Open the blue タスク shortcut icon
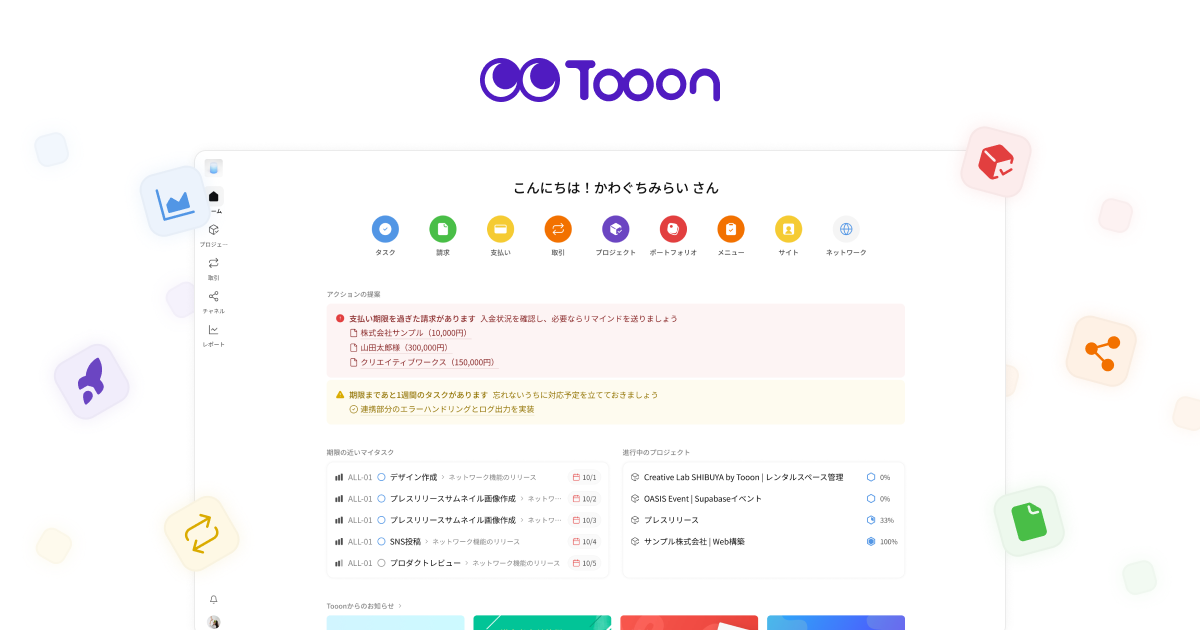Screen dimensions: 1200x630 [385, 229]
